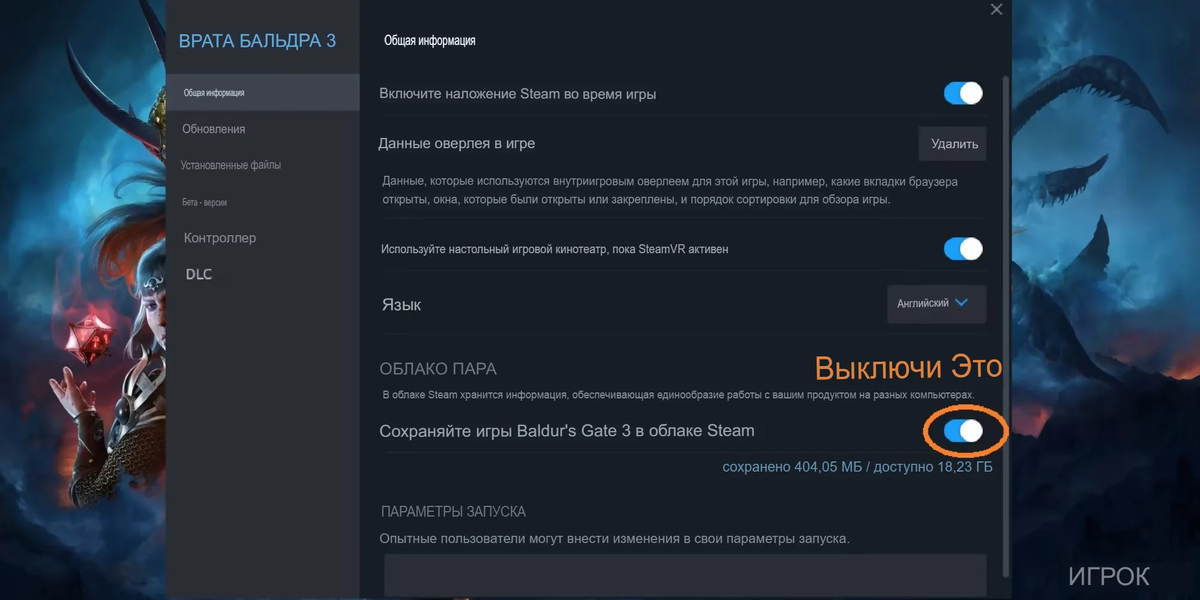Click the ОБЛАКО ПАРА section heading

coord(438,369)
